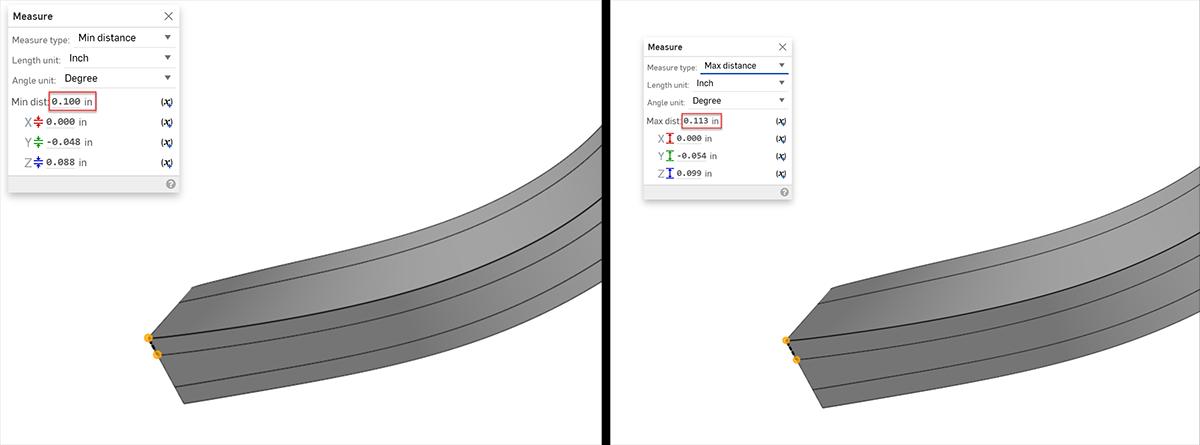This screenshot has height=445, width=1200.
Task: Click variable icon next to Y -0.048 in
Action: click(x=167, y=142)
